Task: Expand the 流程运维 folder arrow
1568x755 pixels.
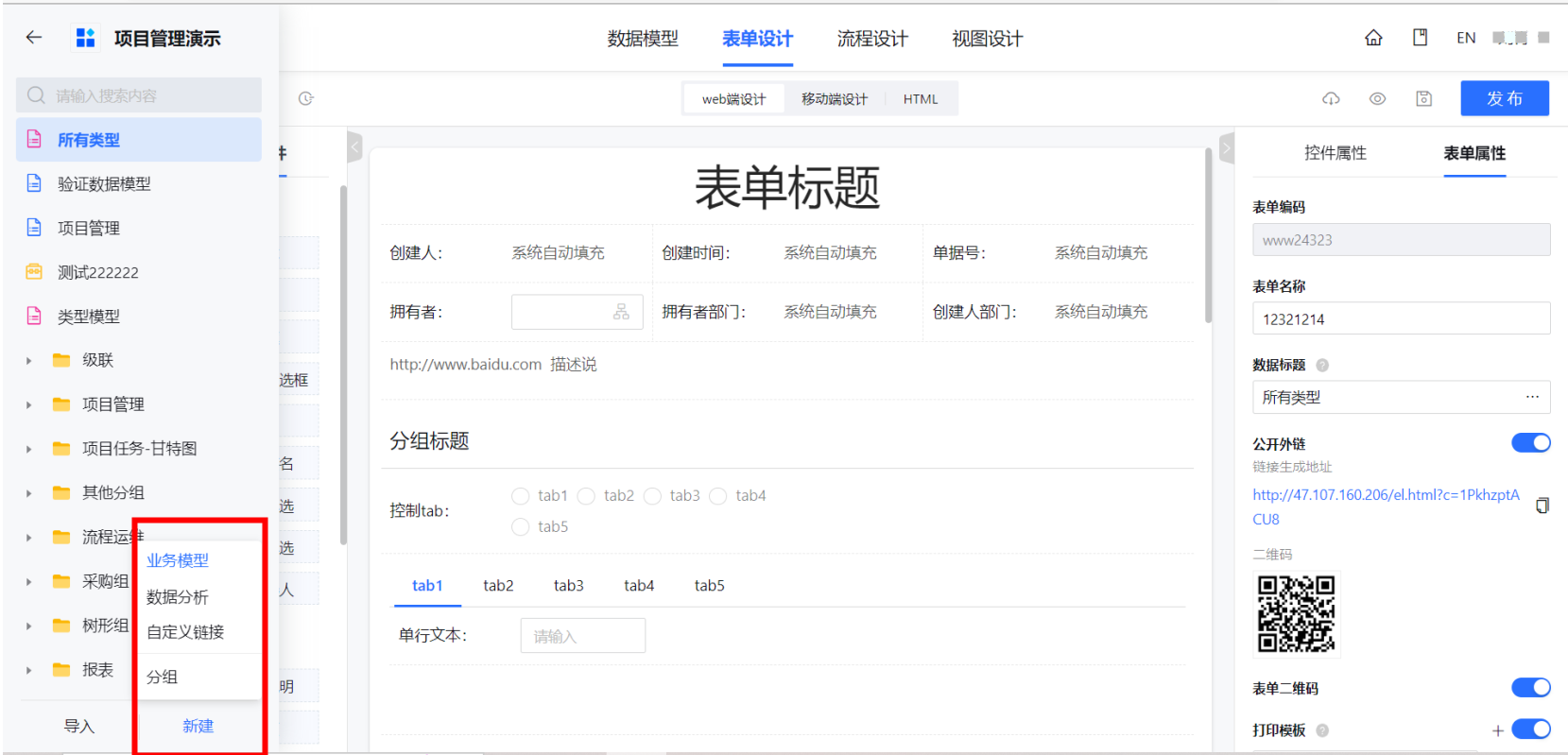Action: pos(28,537)
